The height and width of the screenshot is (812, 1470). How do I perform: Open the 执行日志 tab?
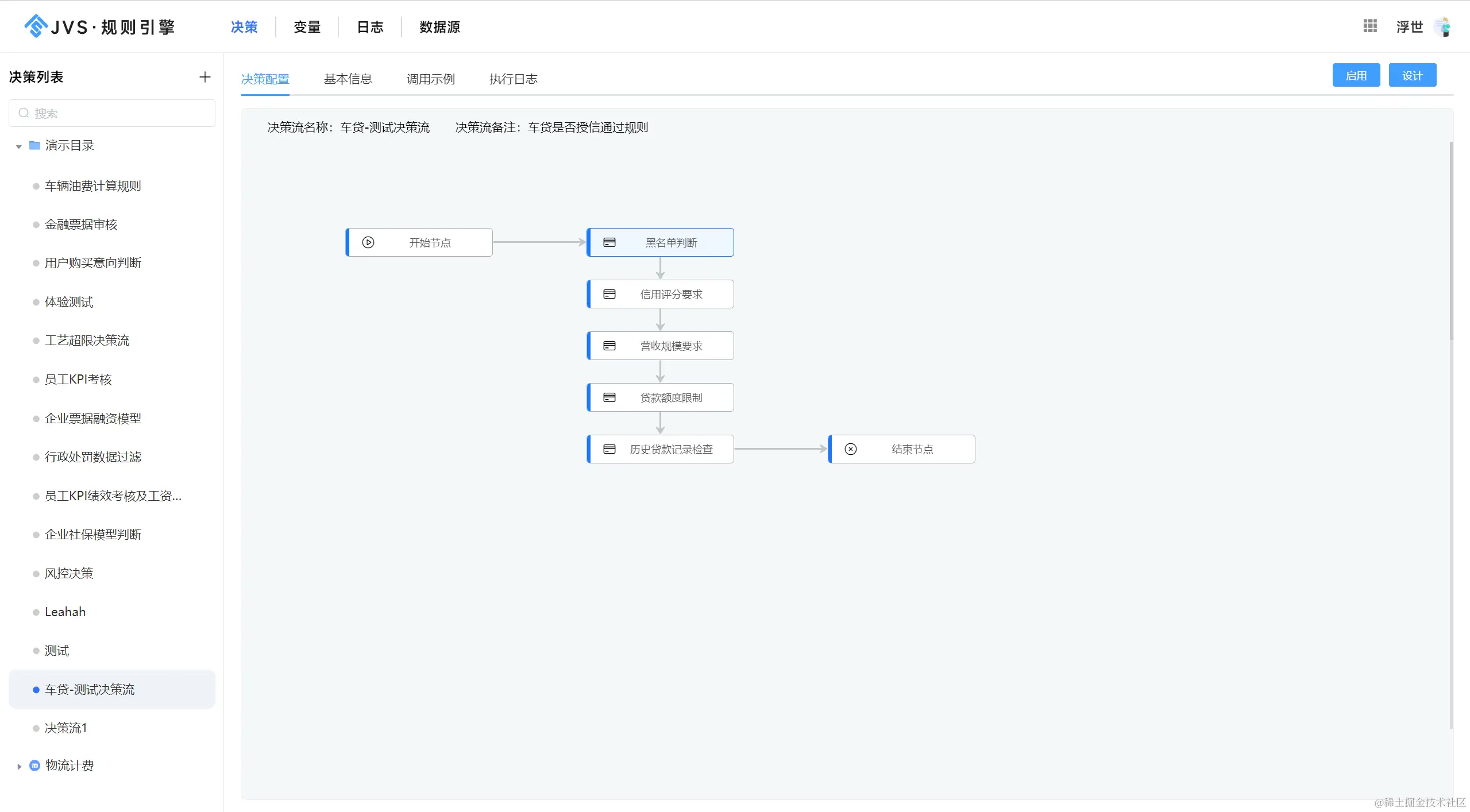tap(513, 79)
